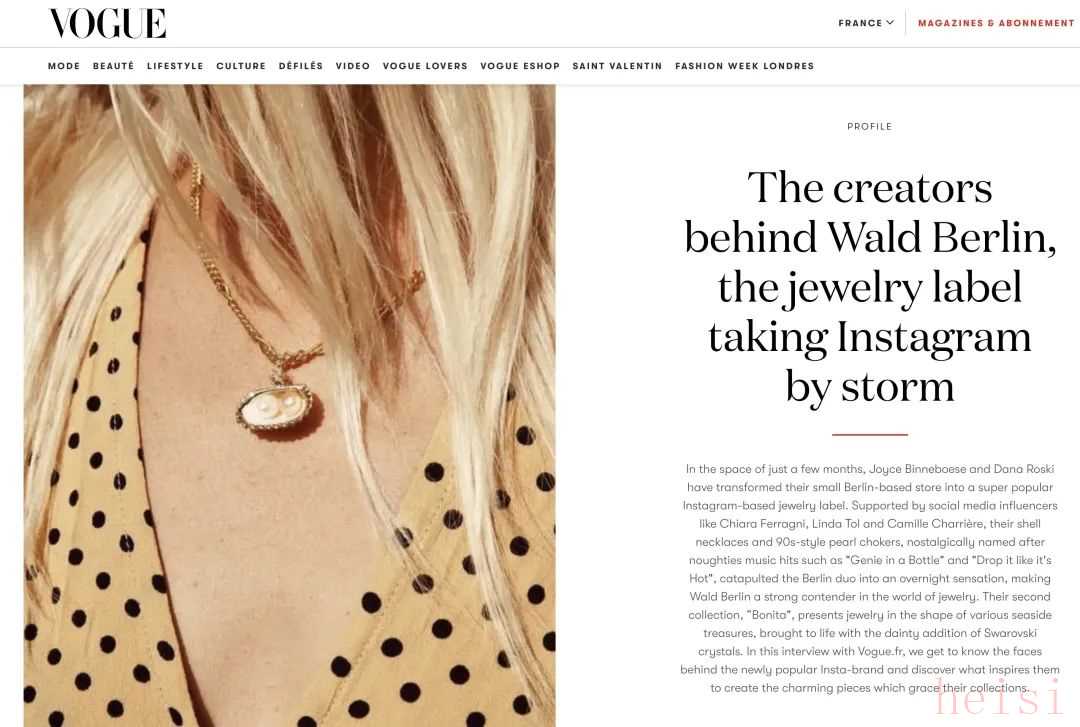1080x727 pixels.
Task: Click the article intro paragraph text
Action: point(870,578)
